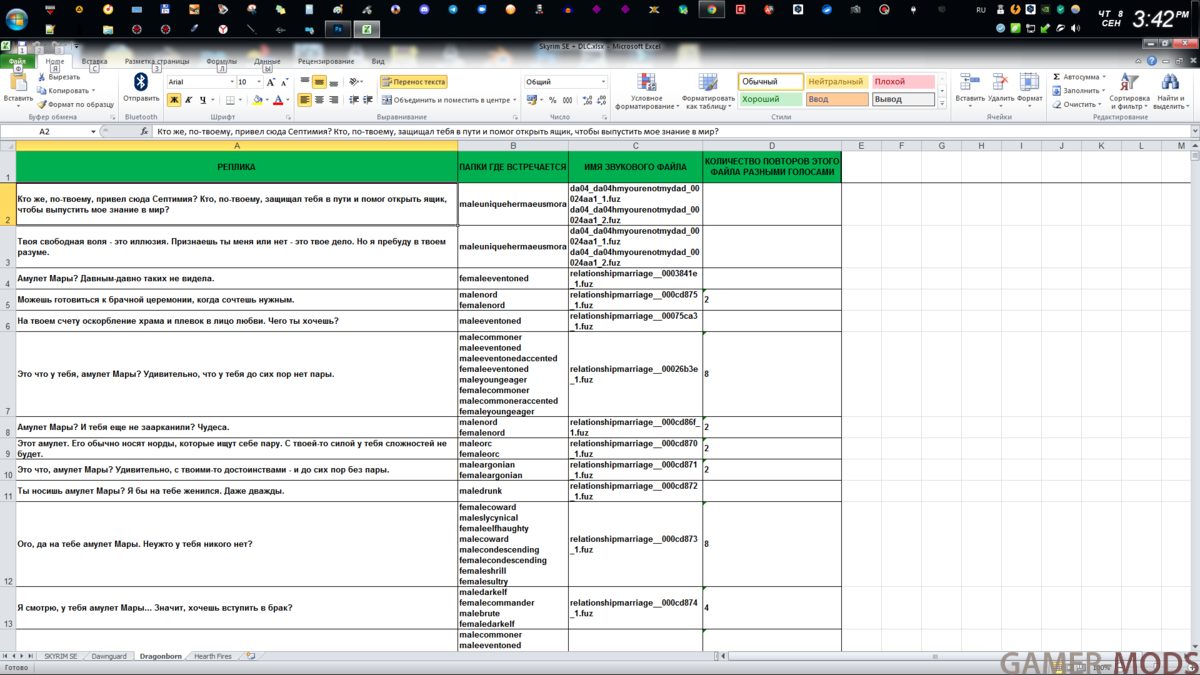Click Insert cells (Вставить) in Ячейки group
1200x675 pixels.
(970, 88)
